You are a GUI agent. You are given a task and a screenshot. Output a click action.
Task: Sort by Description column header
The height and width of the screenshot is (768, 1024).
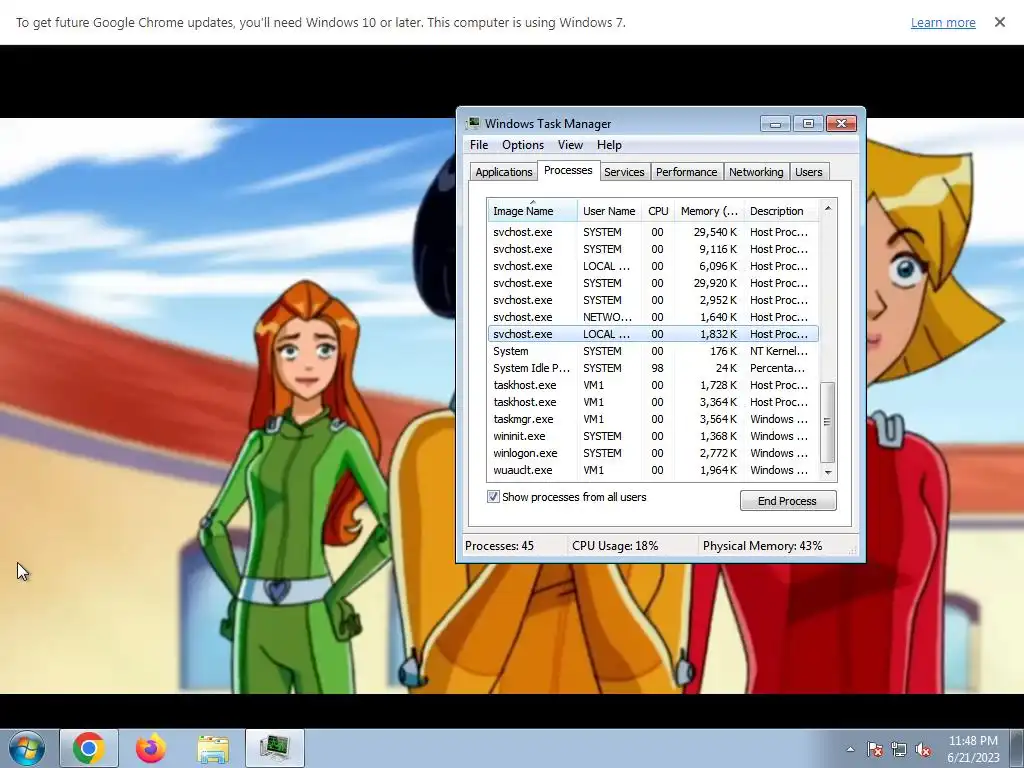point(781,211)
